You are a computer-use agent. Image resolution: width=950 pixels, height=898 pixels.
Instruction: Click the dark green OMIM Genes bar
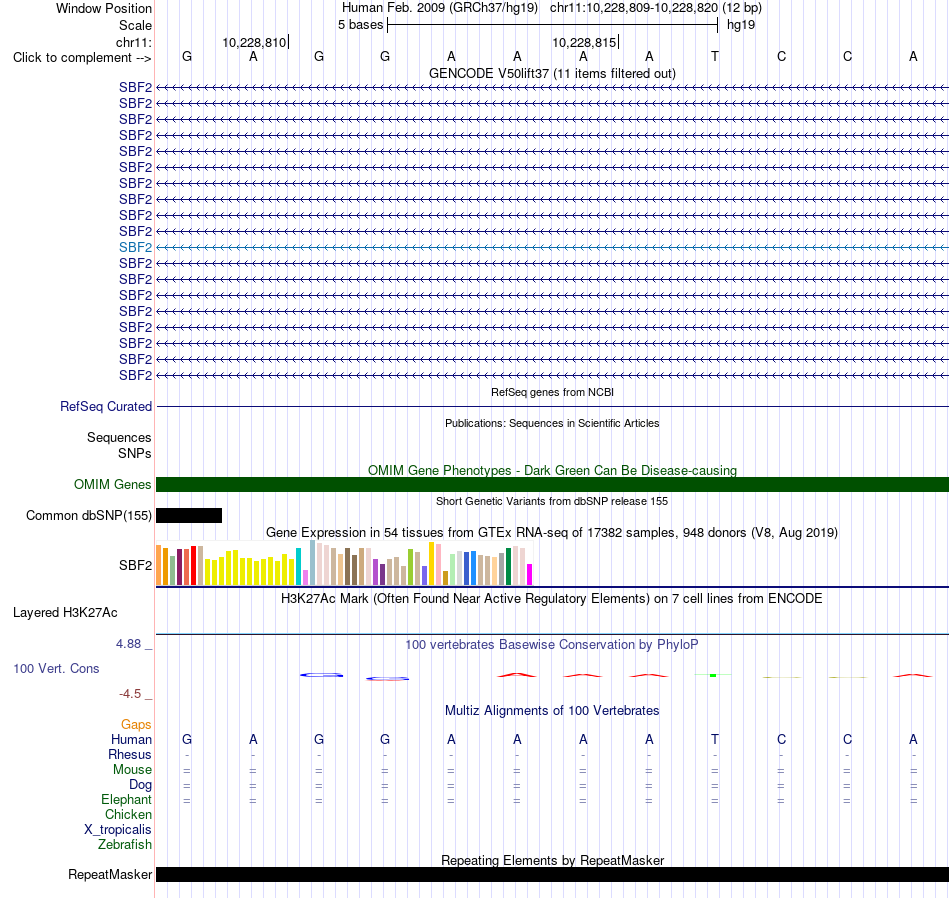(x=552, y=484)
